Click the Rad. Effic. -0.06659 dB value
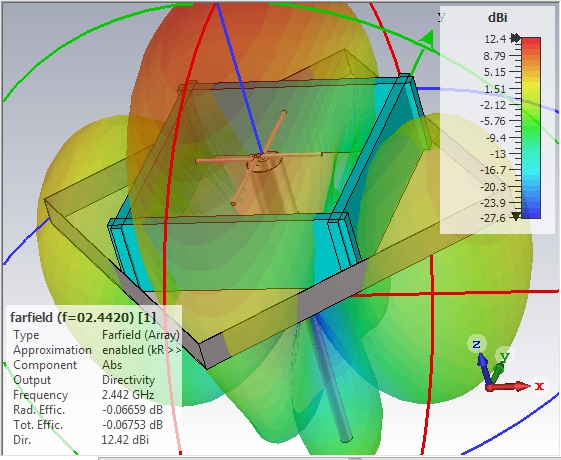The width and height of the screenshot is (561, 460). [x=132, y=410]
